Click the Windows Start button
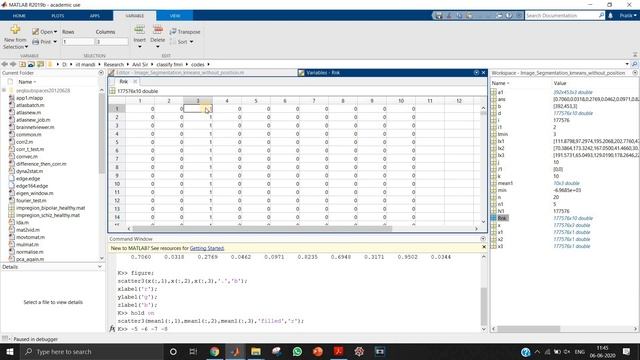The width and height of the screenshot is (640, 360). pos(9,351)
